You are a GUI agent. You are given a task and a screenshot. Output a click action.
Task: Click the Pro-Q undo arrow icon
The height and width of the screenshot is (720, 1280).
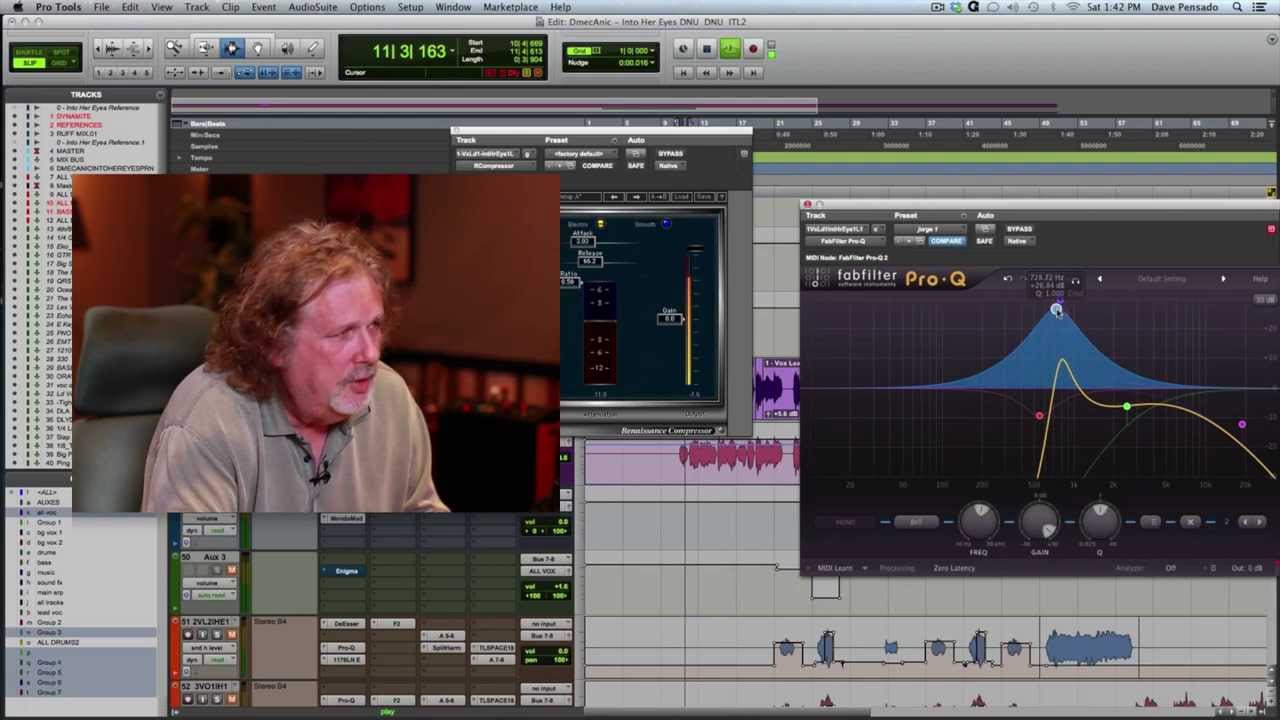coord(1007,279)
